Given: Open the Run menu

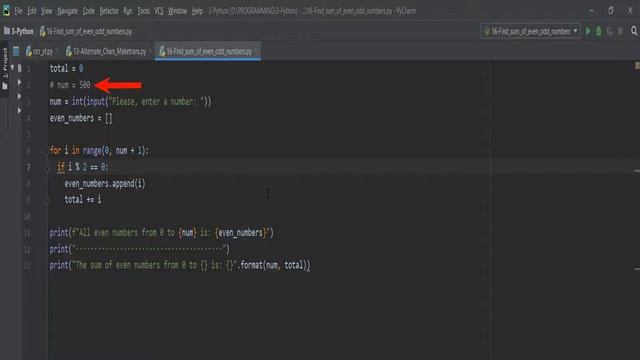Looking at the screenshot, I should tap(128, 11).
